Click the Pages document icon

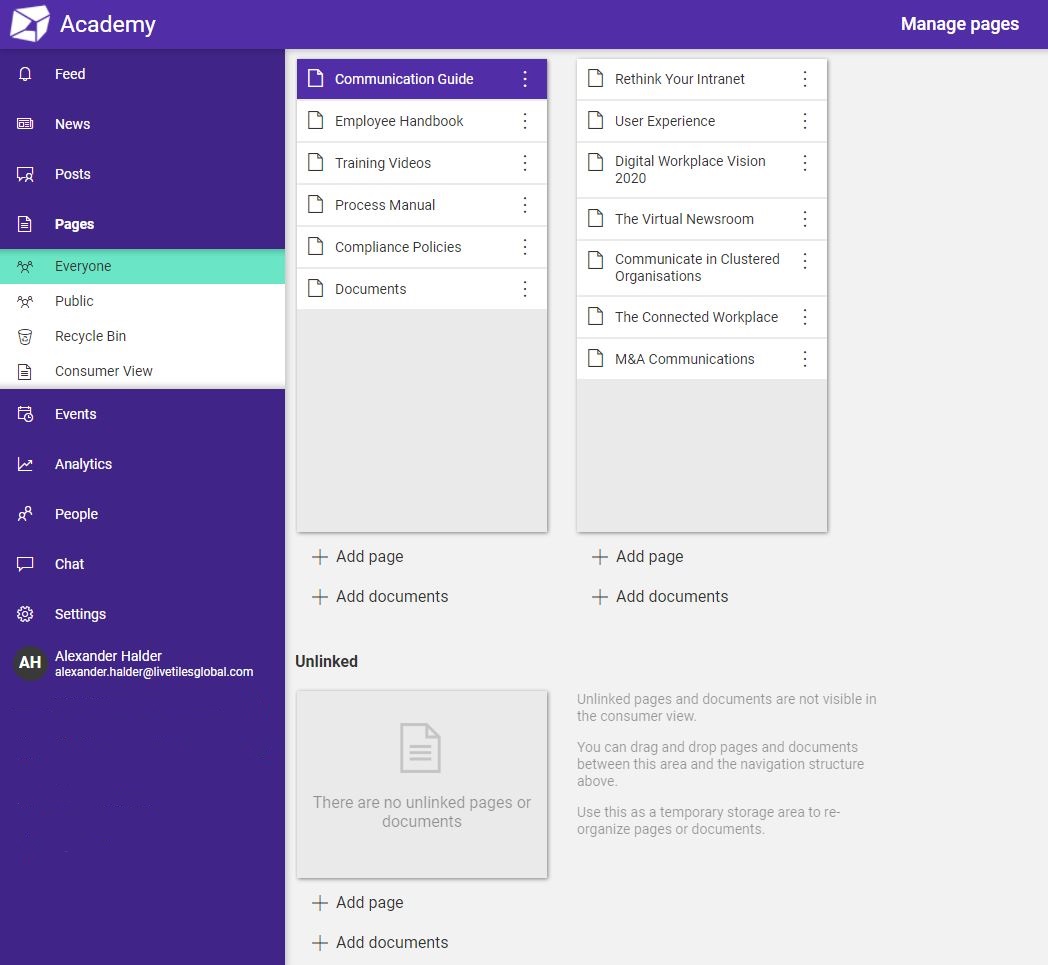25,224
